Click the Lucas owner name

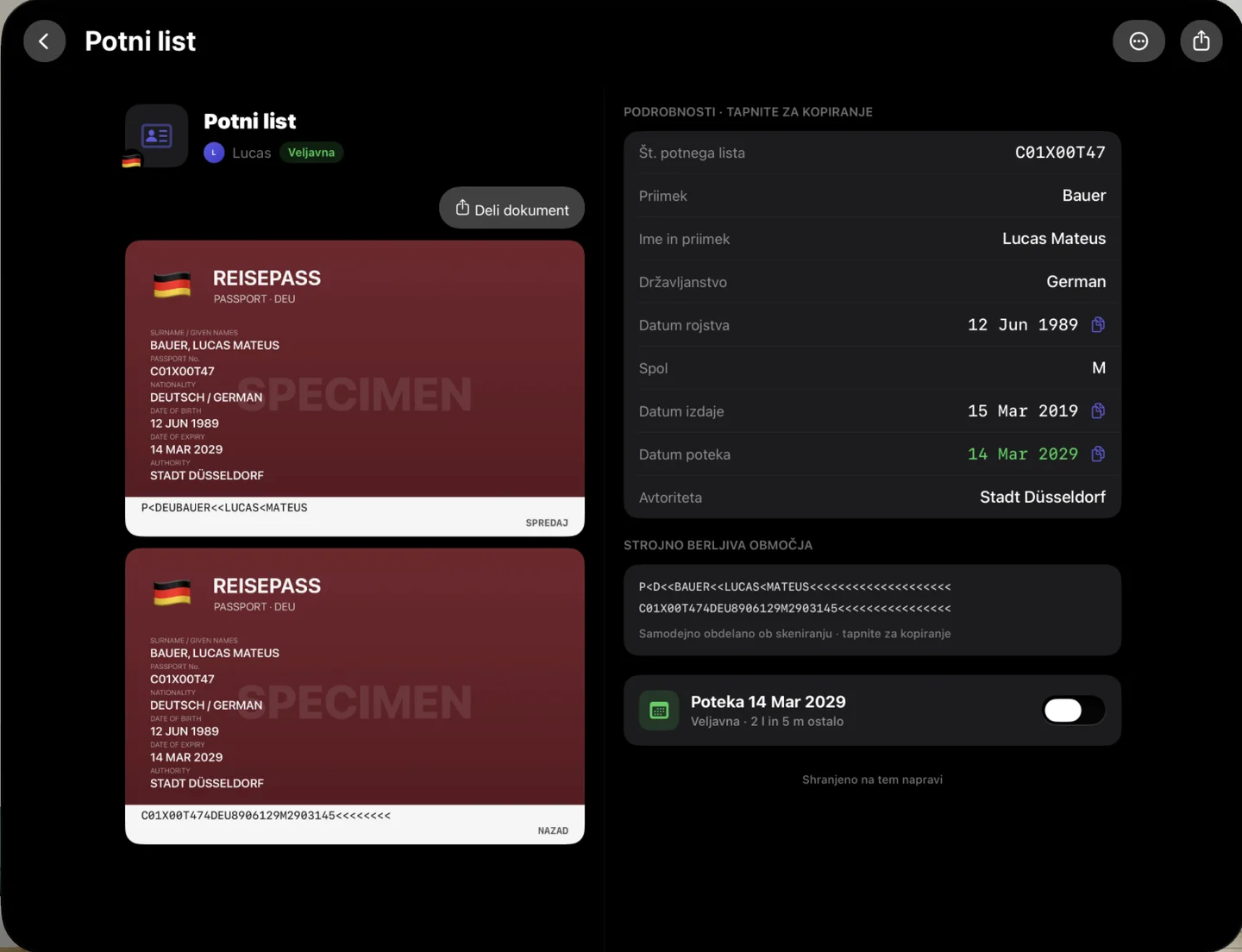click(x=252, y=153)
